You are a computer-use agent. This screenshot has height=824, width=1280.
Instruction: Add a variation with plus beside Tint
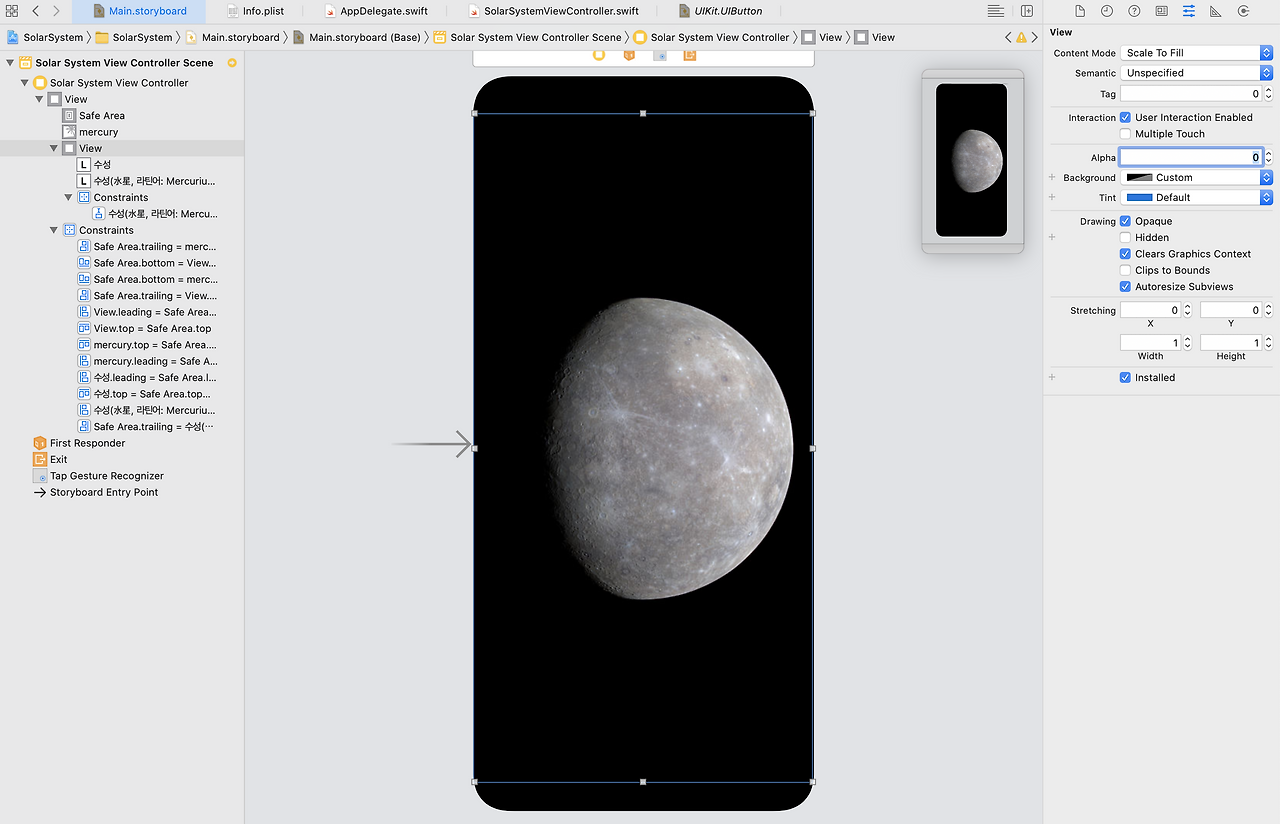click(1051, 197)
